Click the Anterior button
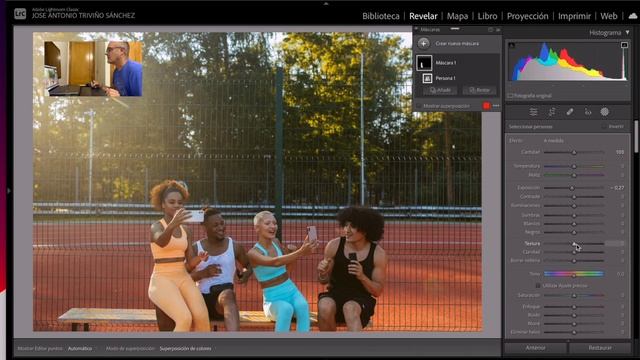640x360 pixels. (536, 348)
